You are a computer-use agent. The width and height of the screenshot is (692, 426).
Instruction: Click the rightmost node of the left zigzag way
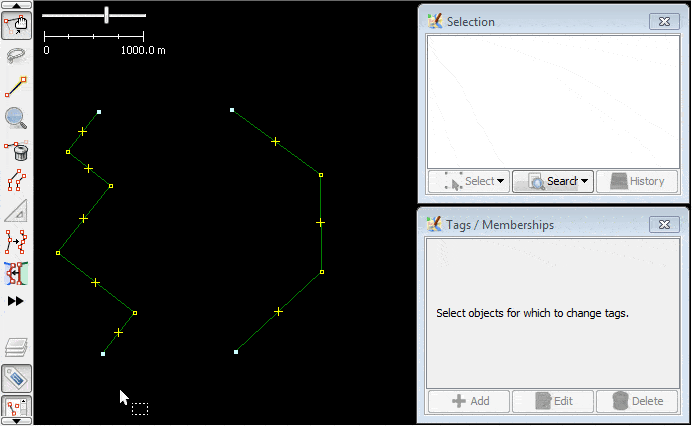coord(135,313)
